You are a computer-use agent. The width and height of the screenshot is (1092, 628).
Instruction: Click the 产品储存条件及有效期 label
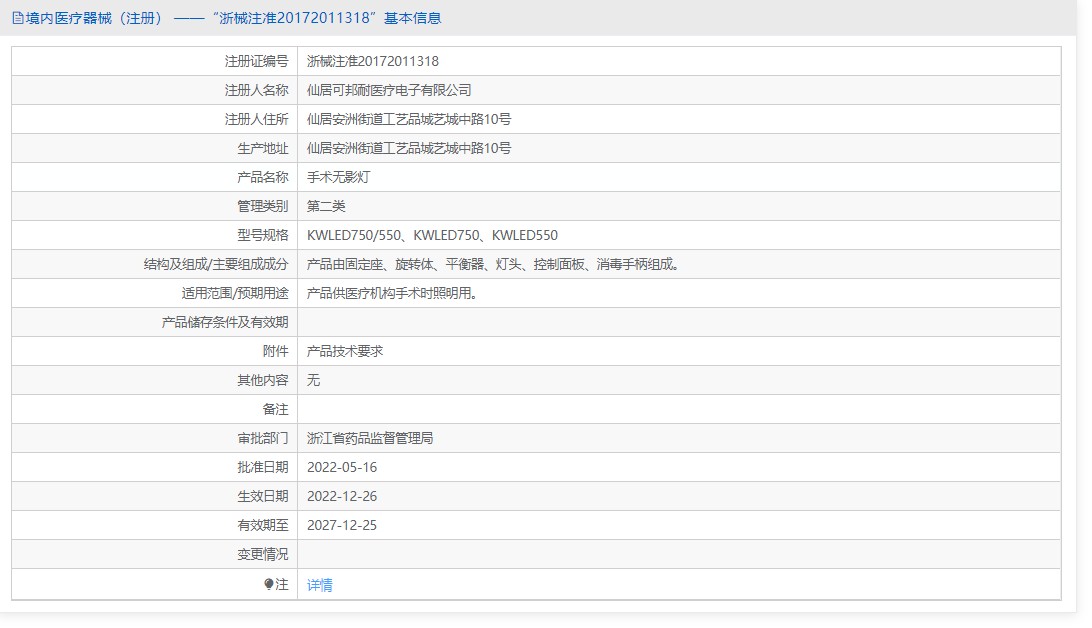click(x=225, y=322)
